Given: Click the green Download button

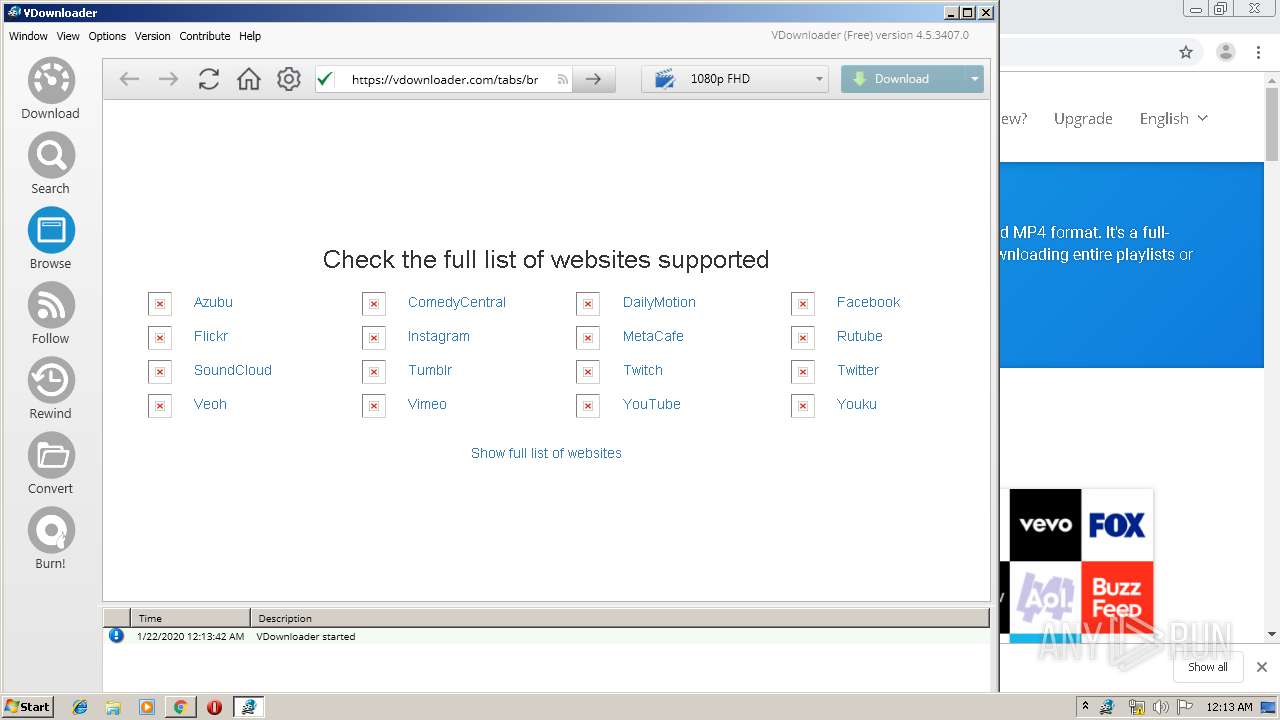Looking at the screenshot, I should (x=903, y=79).
